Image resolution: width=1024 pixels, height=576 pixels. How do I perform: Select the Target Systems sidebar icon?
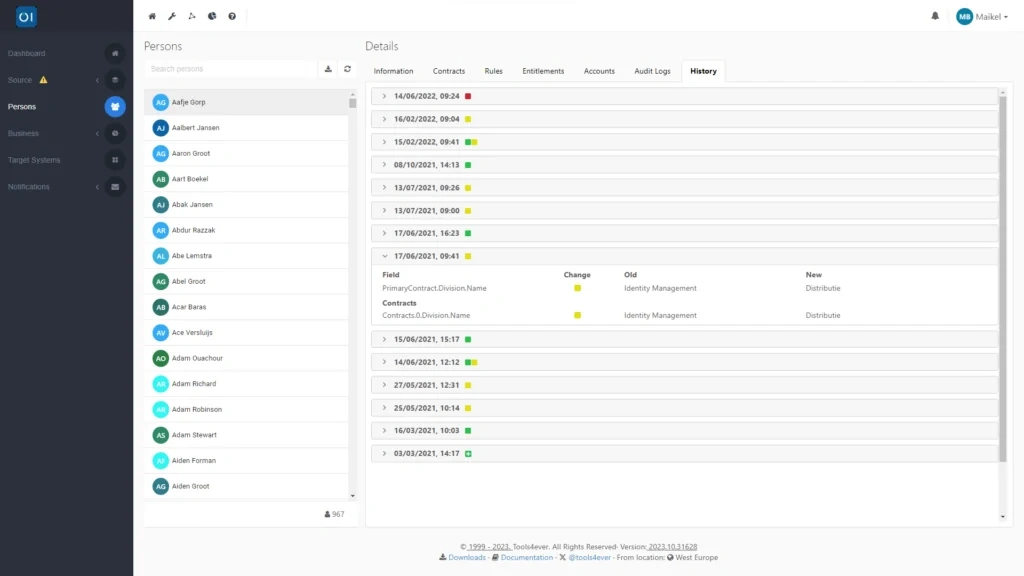pos(115,160)
